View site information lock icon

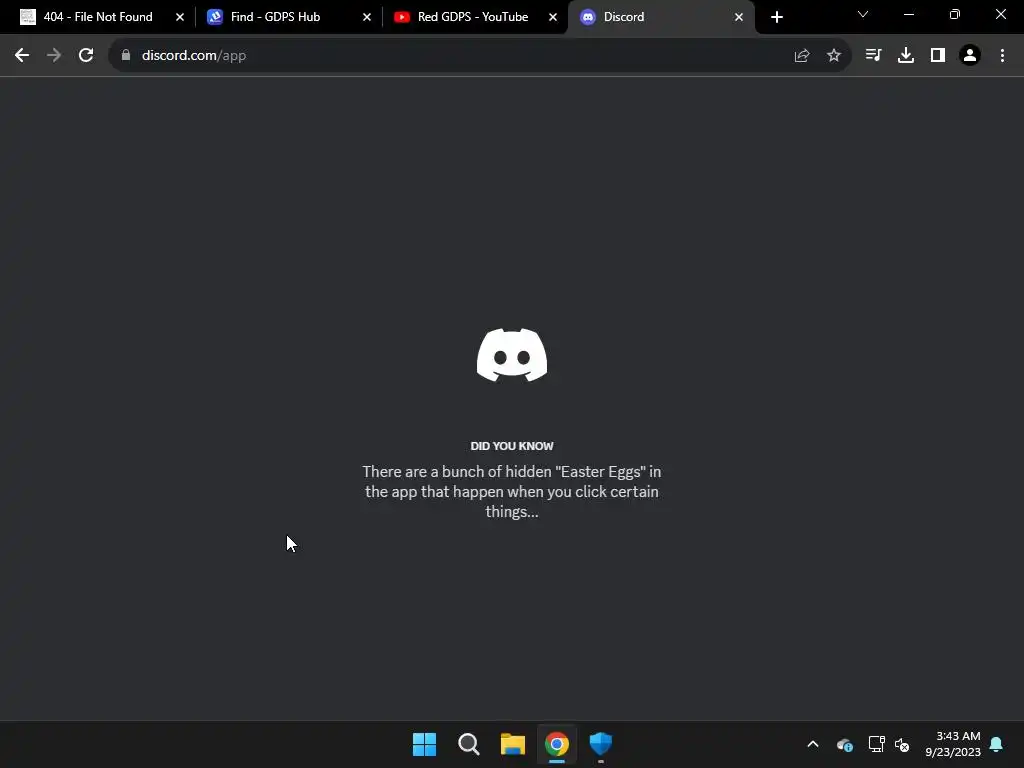(x=126, y=56)
